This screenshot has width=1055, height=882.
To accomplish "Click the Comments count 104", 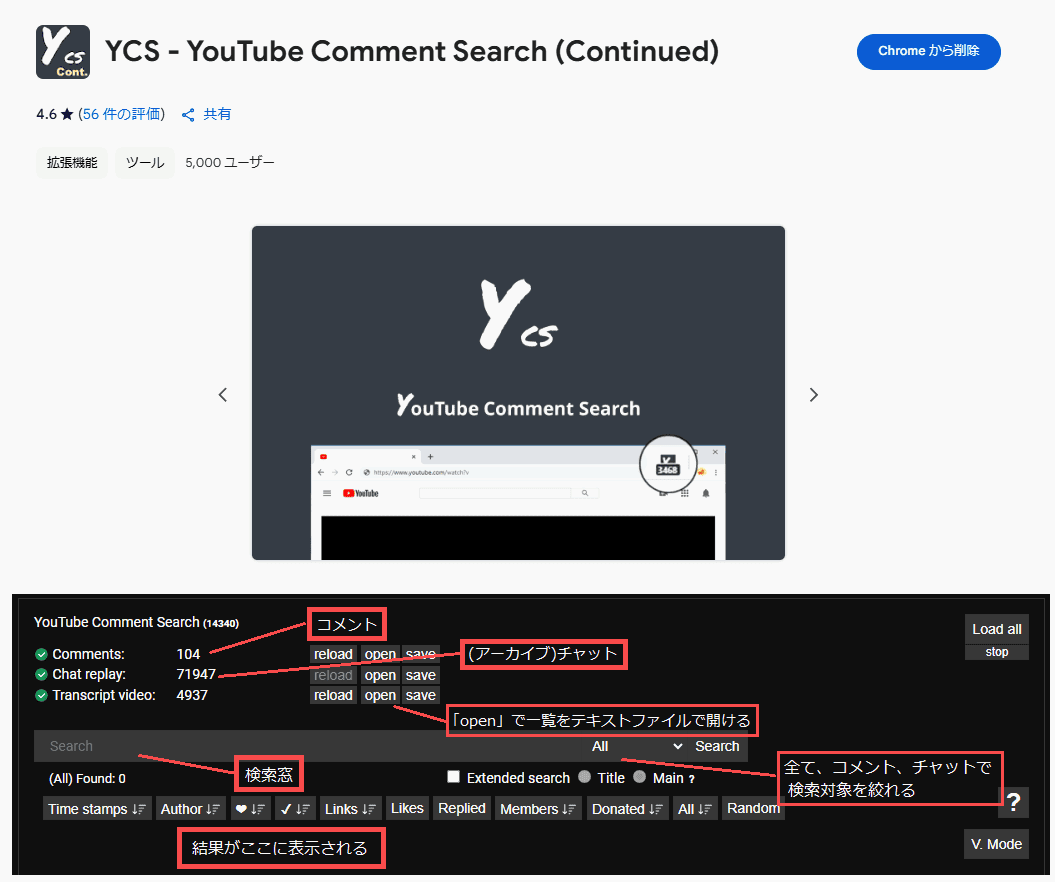I will [188, 654].
